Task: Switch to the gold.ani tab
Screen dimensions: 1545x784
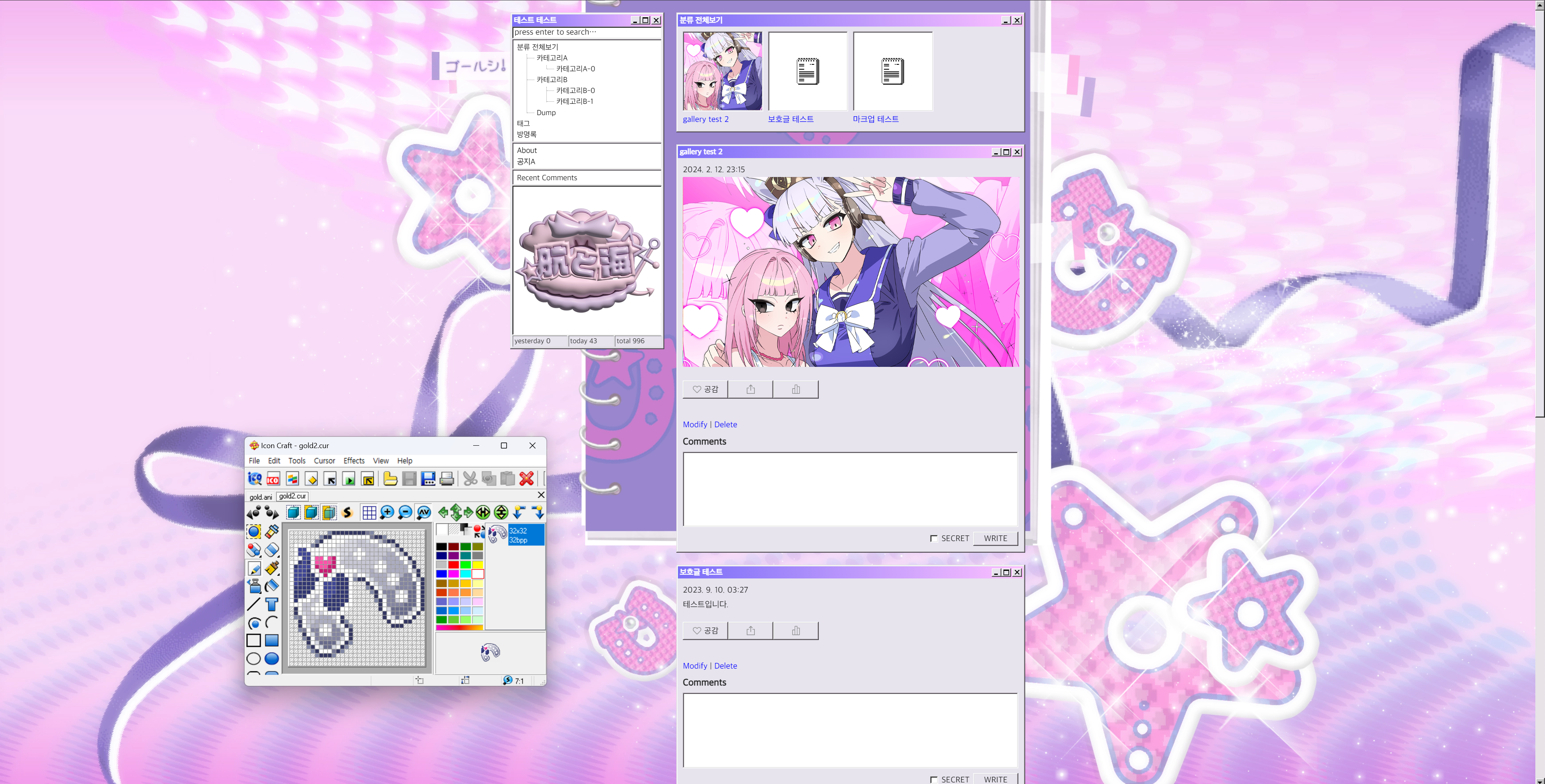Action: point(260,497)
